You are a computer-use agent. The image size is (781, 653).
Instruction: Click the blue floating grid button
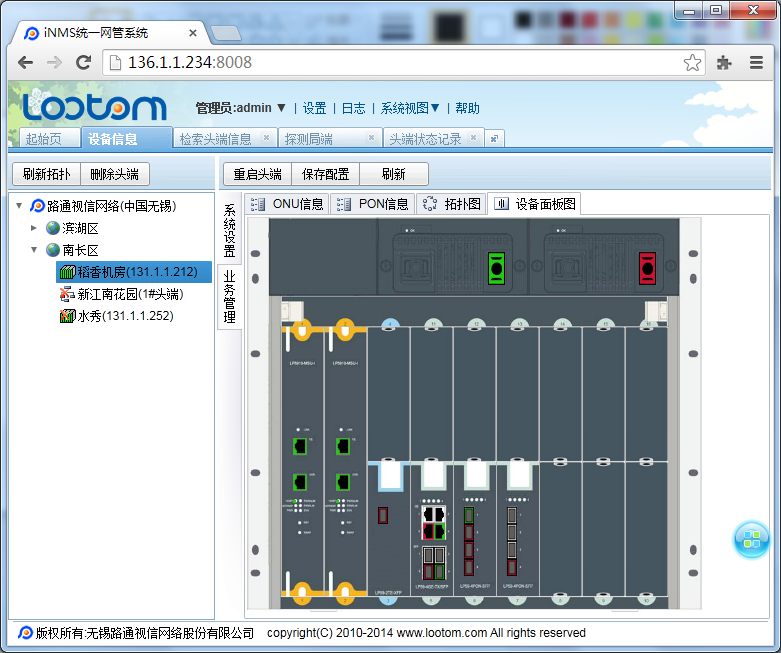click(x=751, y=540)
